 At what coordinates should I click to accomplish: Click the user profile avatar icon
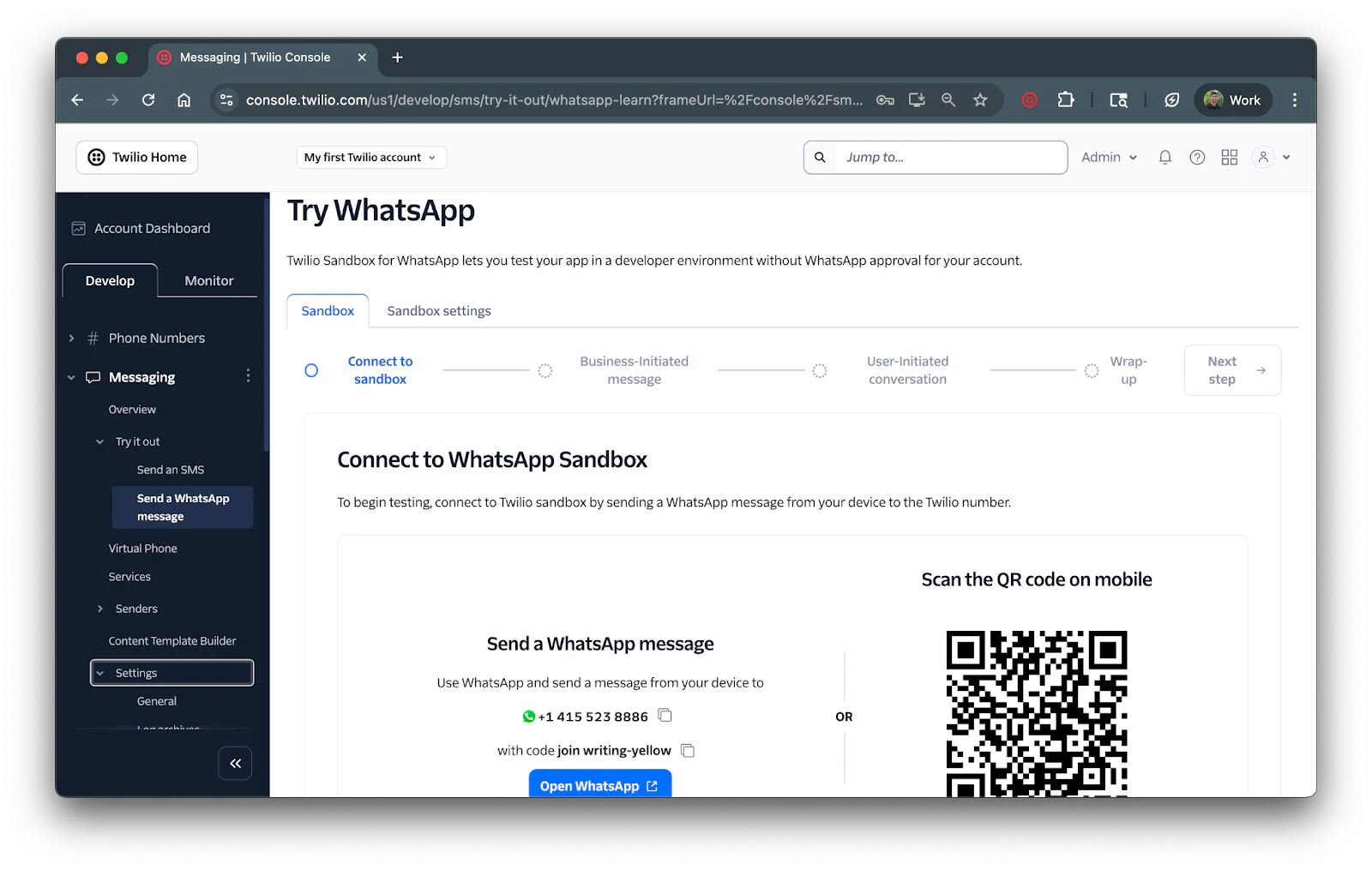tap(1262, 157)
